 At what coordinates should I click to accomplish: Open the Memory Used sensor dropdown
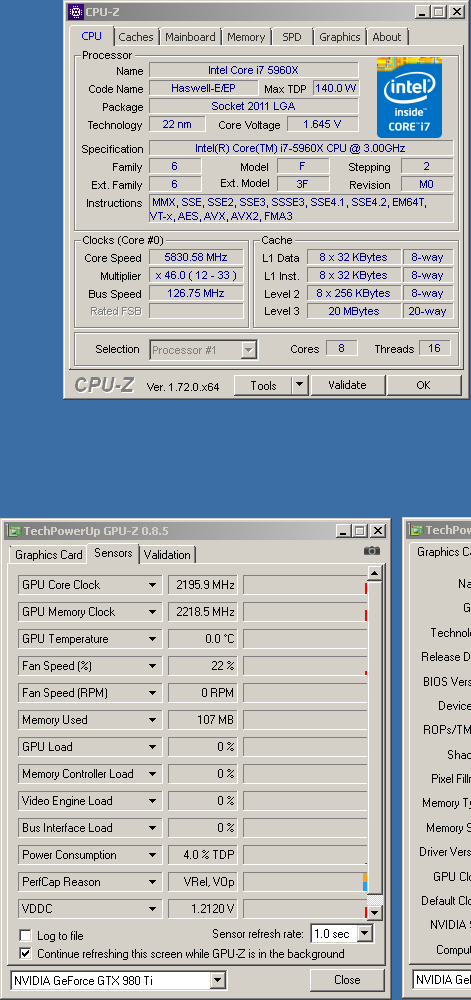(152, 719)
